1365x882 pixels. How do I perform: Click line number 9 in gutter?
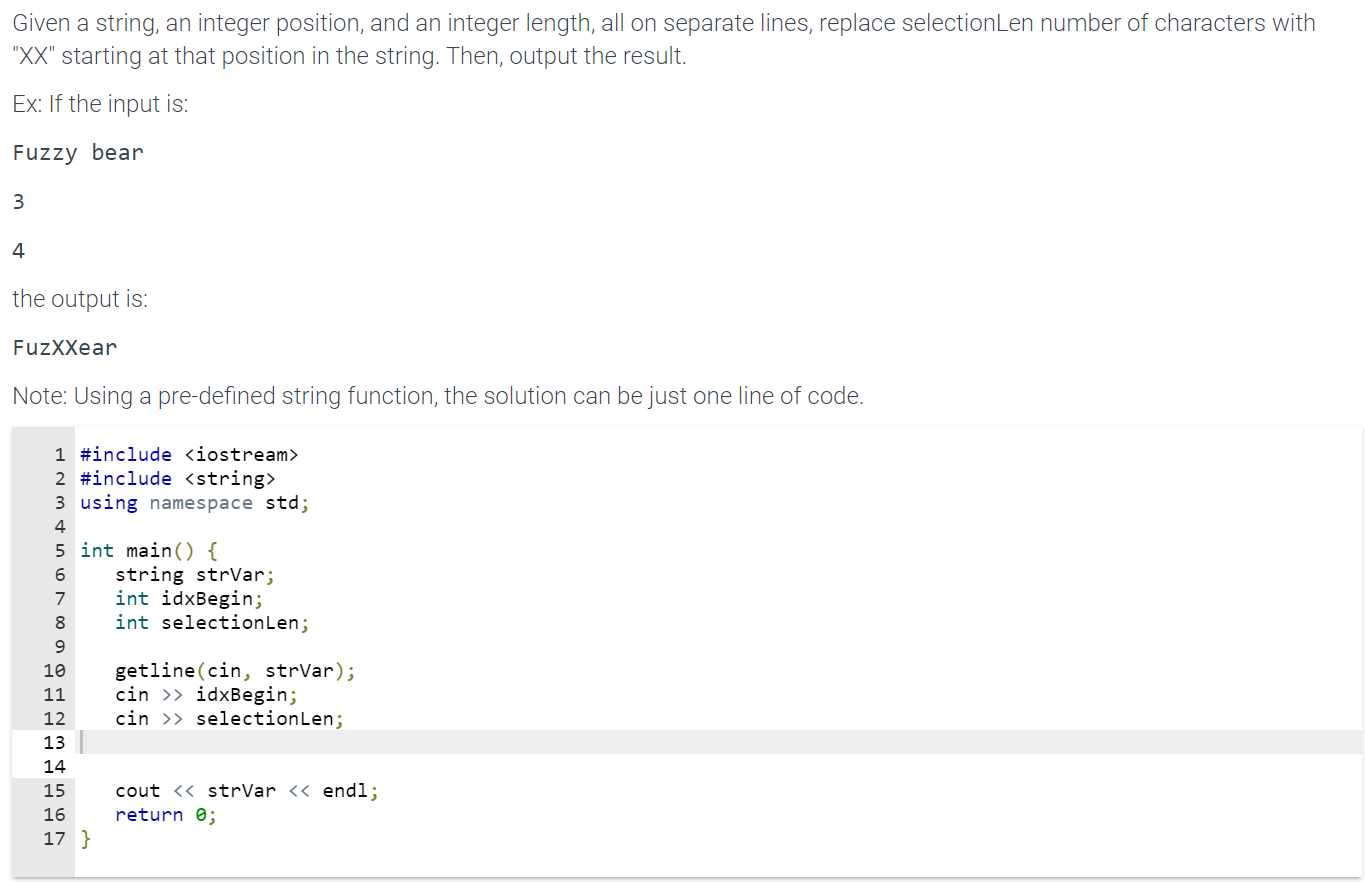[59, 646]
